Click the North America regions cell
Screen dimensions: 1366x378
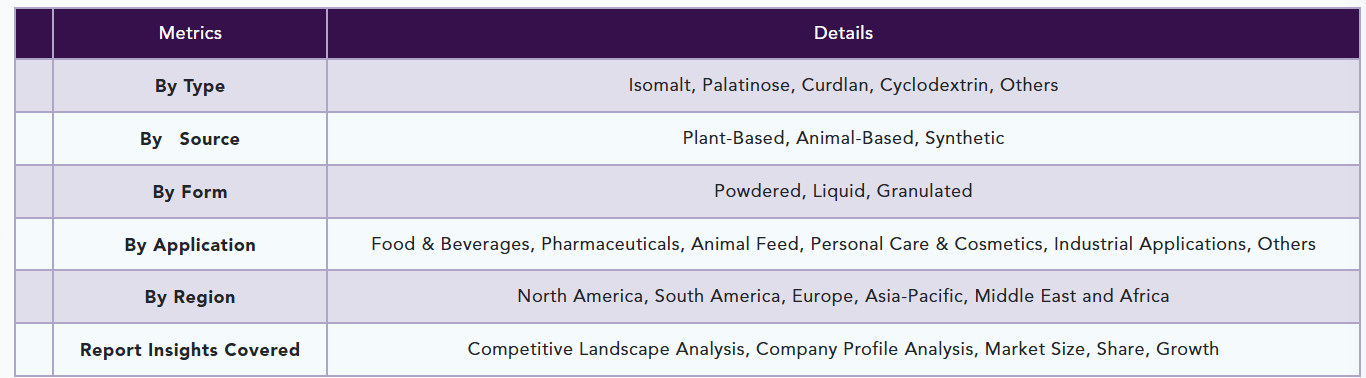[843, 297]
